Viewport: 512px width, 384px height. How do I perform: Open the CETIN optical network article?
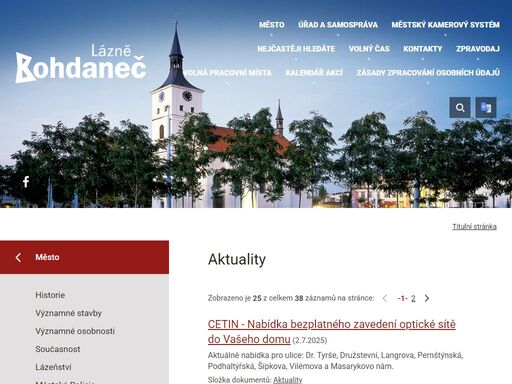pos(332,332)
